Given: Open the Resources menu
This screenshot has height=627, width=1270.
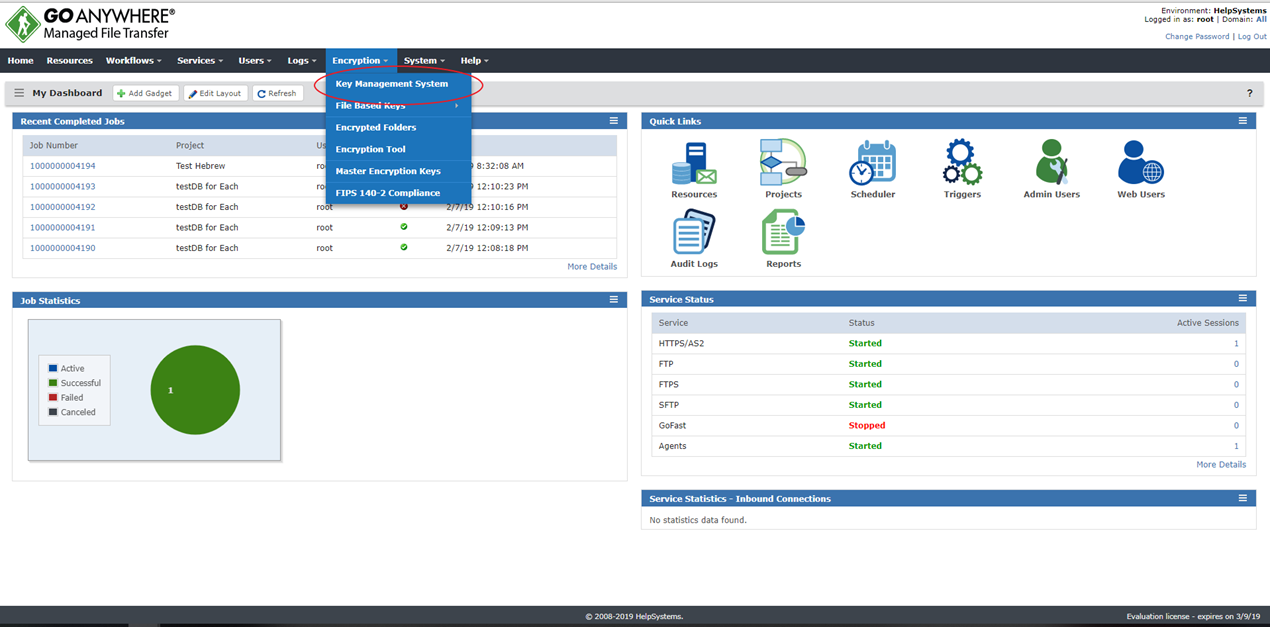Looking at the screenshot, I should click(70, 61).
